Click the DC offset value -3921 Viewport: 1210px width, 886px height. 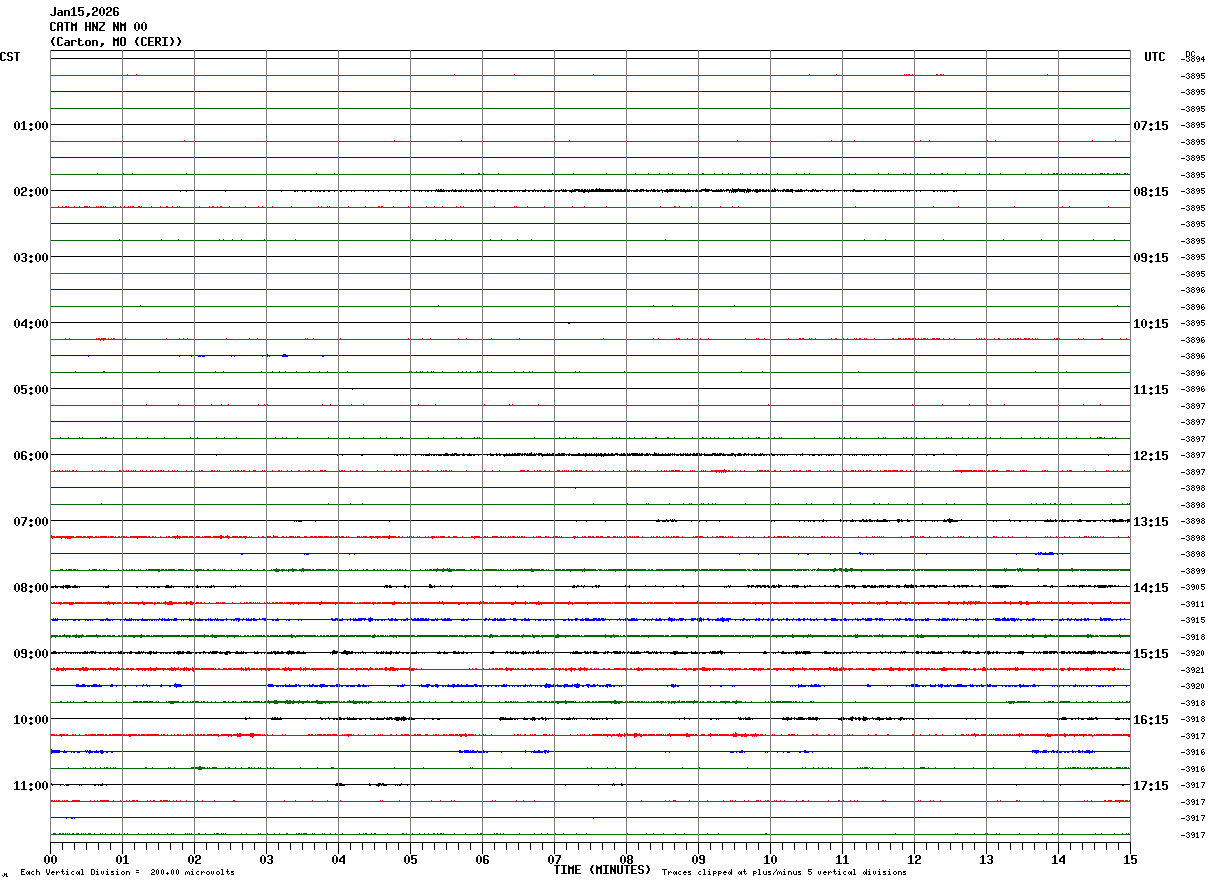coord(1193,670)
